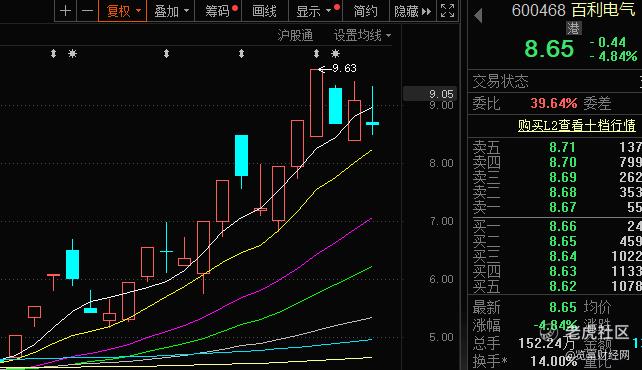Select the 卖一 8.67 order row
This screenshot has height=370, width=642.
(x=555, y=207)
